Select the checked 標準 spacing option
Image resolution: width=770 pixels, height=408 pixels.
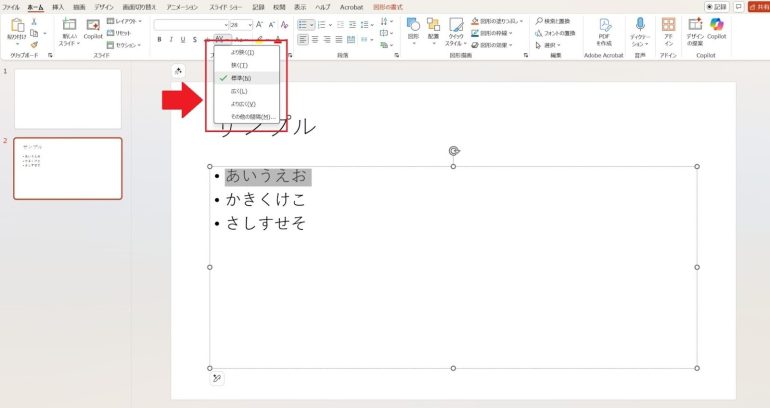coord(242,78)
